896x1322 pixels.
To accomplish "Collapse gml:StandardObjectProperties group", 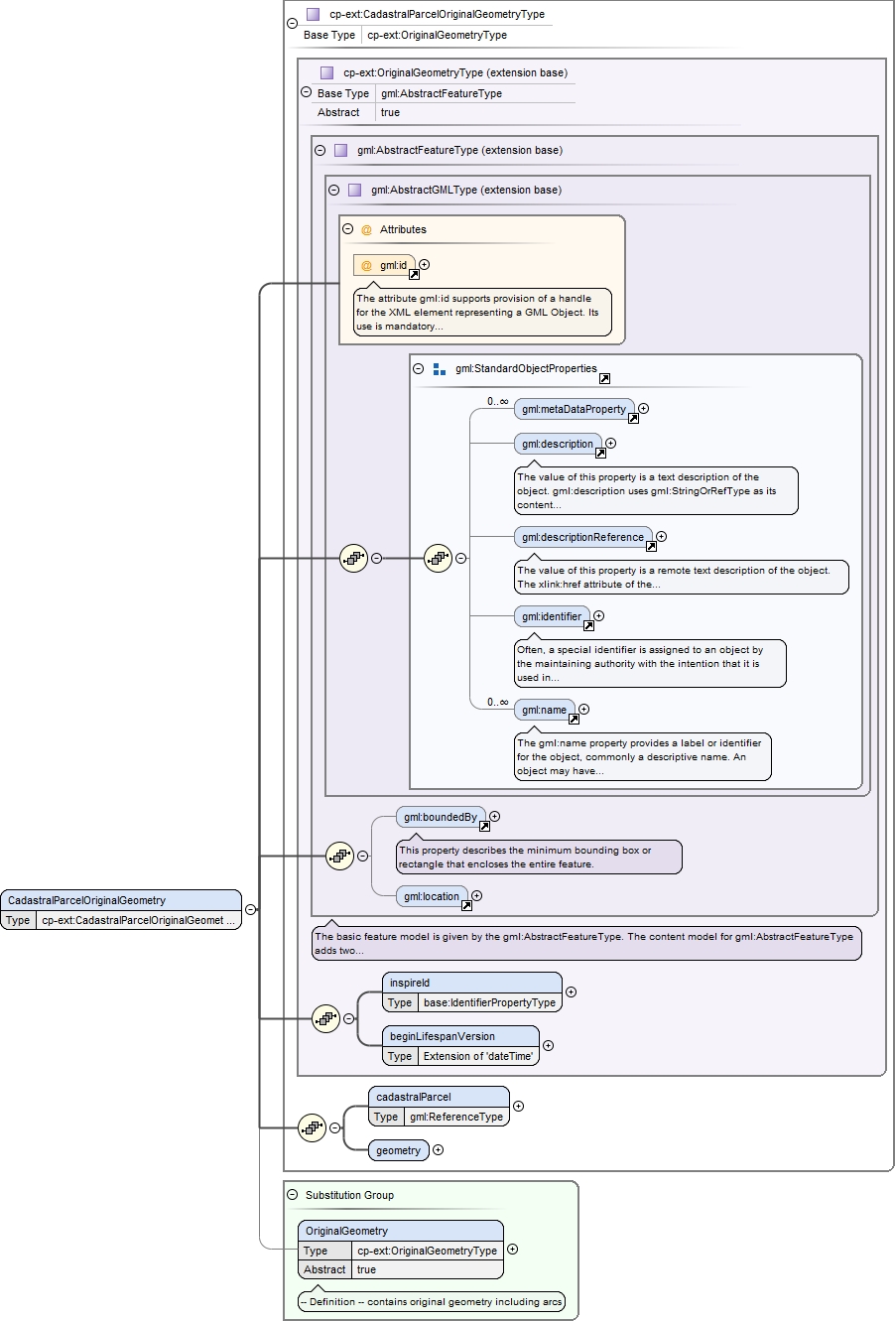I will 419,368.
